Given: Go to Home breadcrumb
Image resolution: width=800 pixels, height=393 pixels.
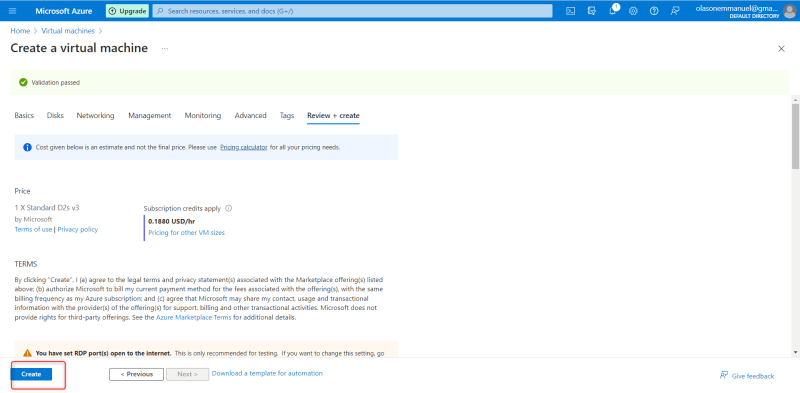Looking at the screenshot, I should [20, 31].
